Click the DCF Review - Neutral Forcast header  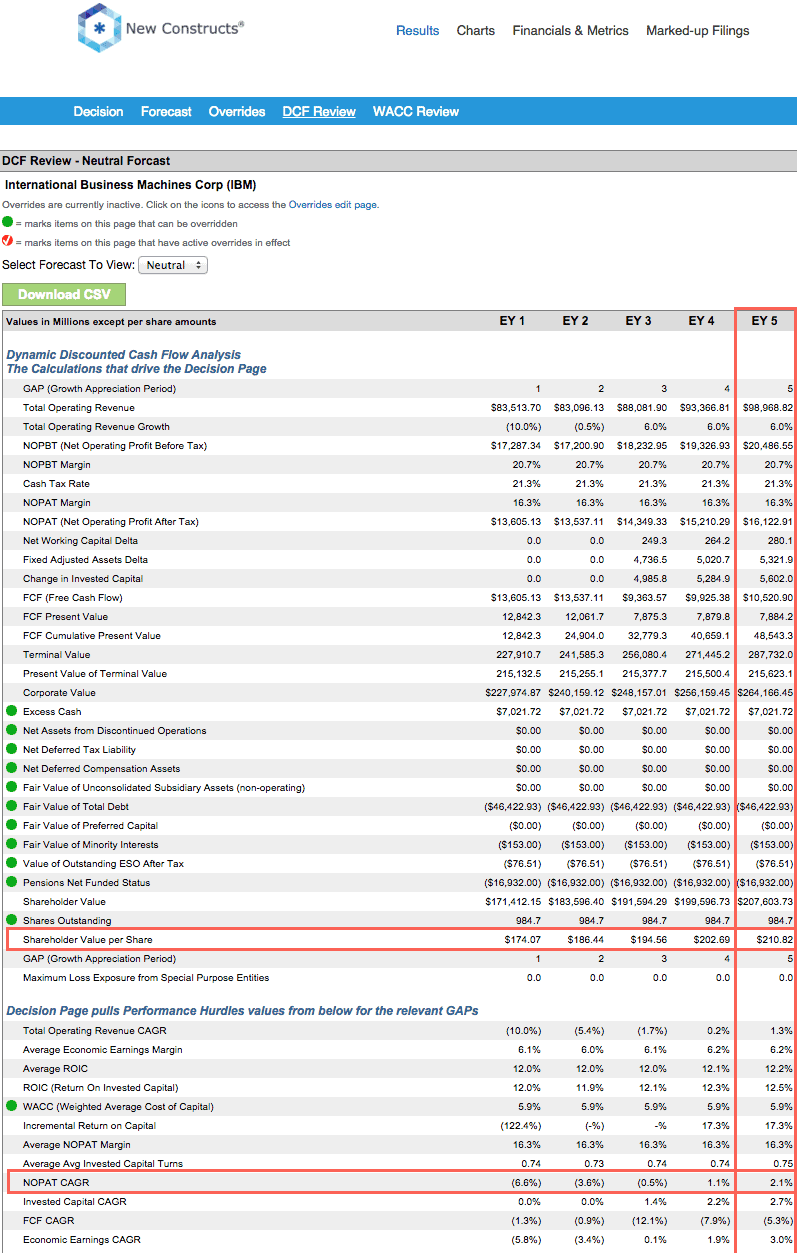click(86, 160)
